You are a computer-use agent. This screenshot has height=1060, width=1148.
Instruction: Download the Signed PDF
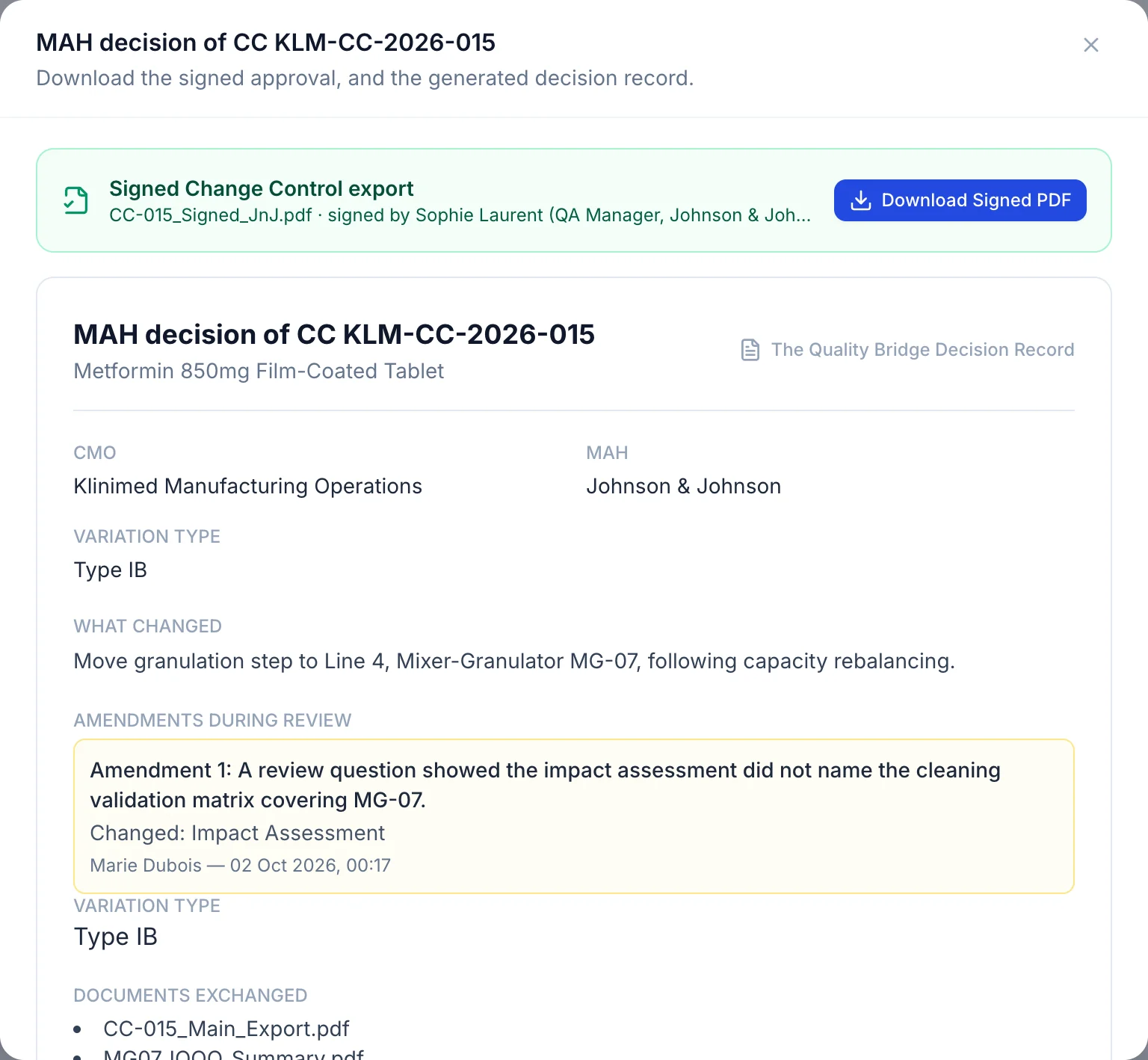[960, 200]
